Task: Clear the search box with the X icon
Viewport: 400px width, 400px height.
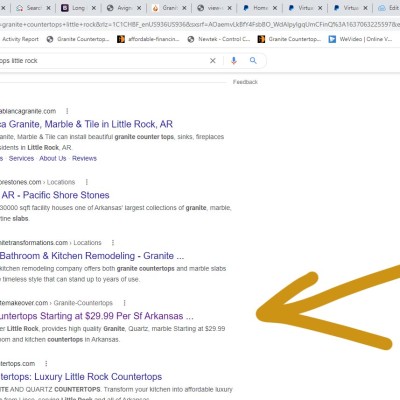Action: 213,61
